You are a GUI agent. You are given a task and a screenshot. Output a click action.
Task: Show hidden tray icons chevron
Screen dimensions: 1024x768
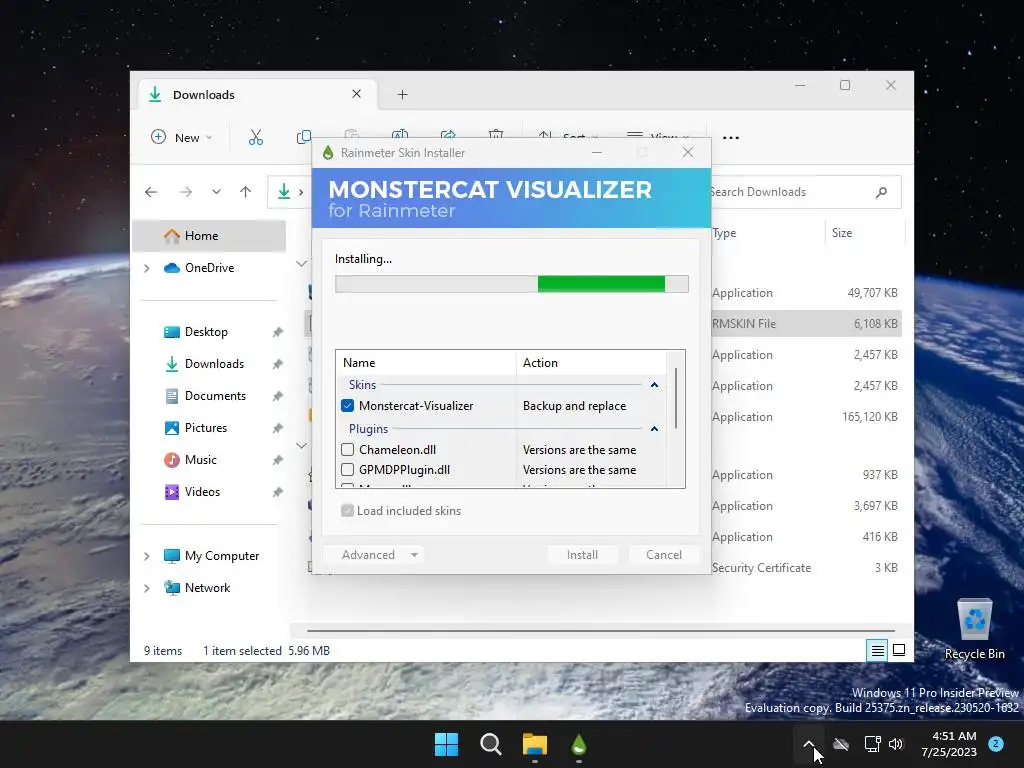[808, 744]
